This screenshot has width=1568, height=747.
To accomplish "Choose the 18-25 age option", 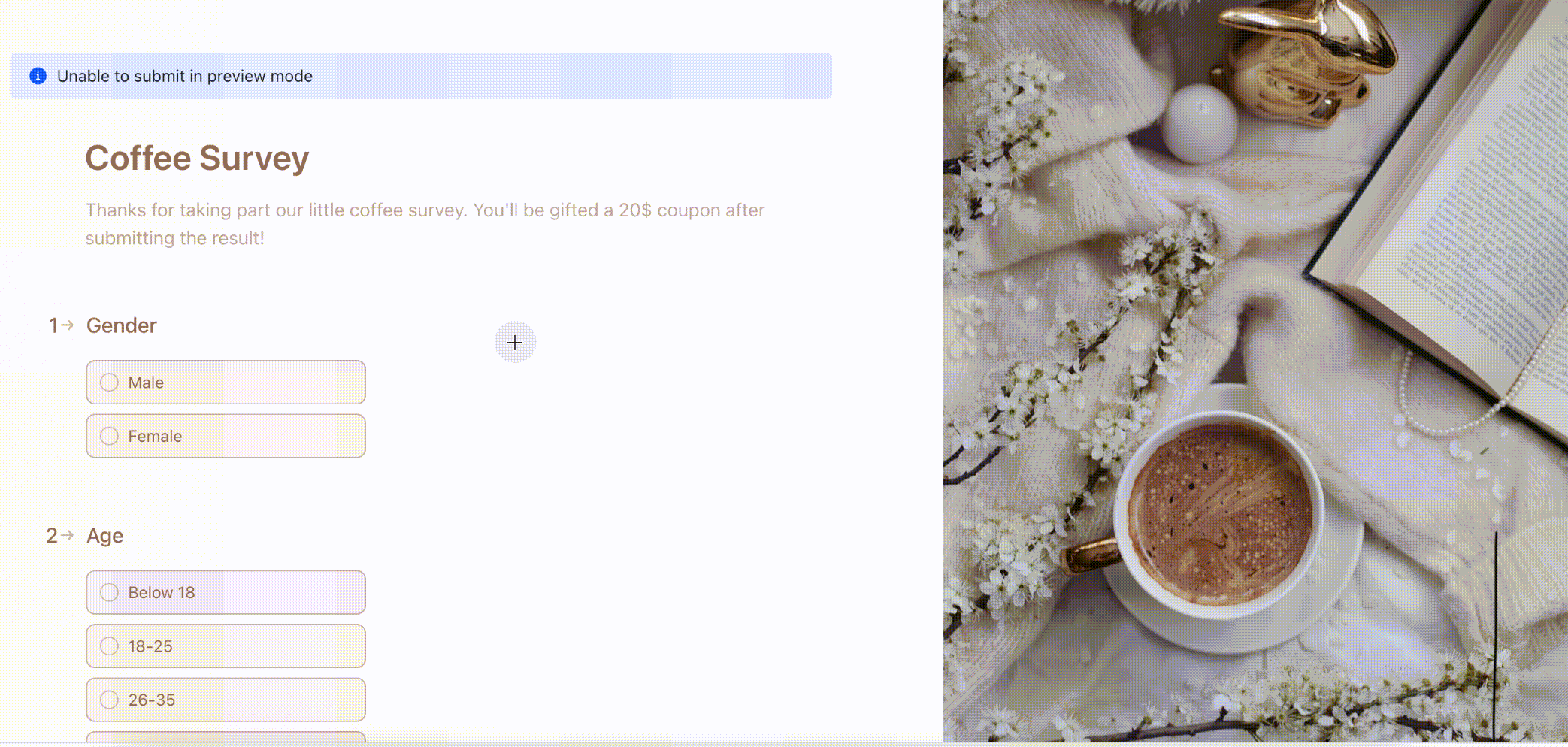I will pos(226,646).
